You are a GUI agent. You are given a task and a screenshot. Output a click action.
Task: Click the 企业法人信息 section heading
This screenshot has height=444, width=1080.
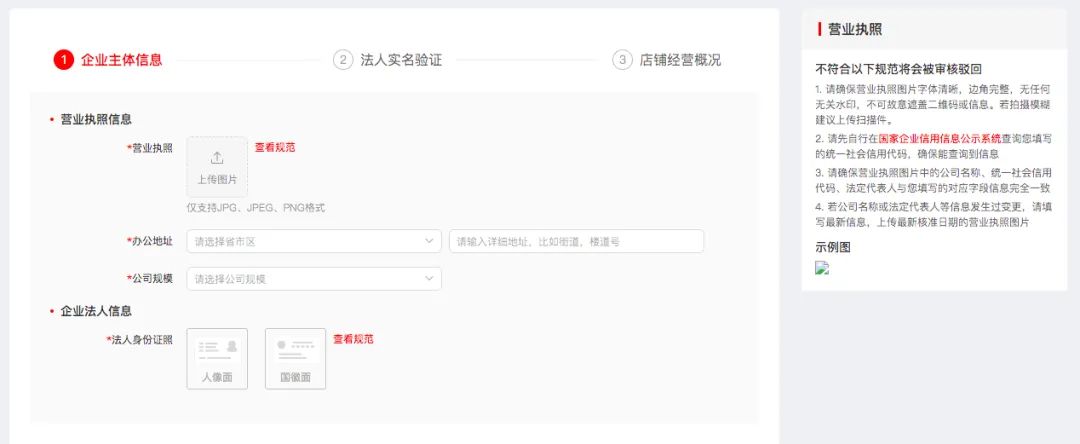(96, 311)
